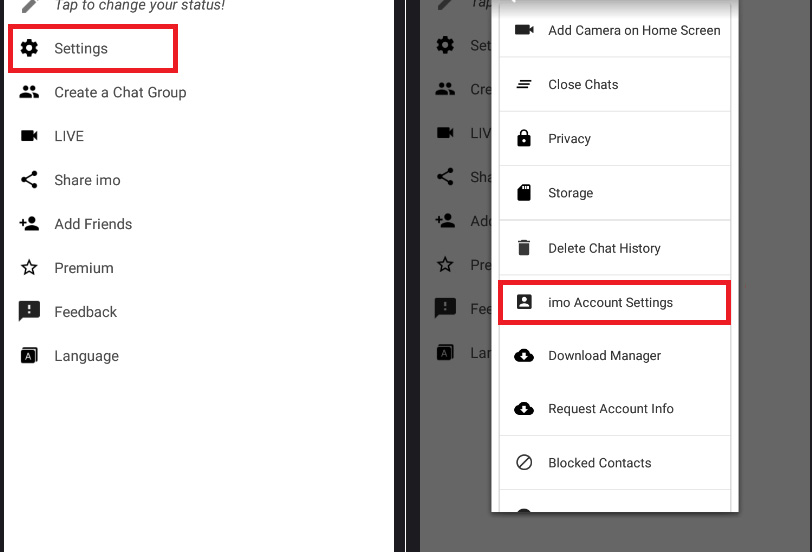Click the cloud icon beside Request Account Info
This screenshot has height=552, width=812.
[x=524, y=408]
